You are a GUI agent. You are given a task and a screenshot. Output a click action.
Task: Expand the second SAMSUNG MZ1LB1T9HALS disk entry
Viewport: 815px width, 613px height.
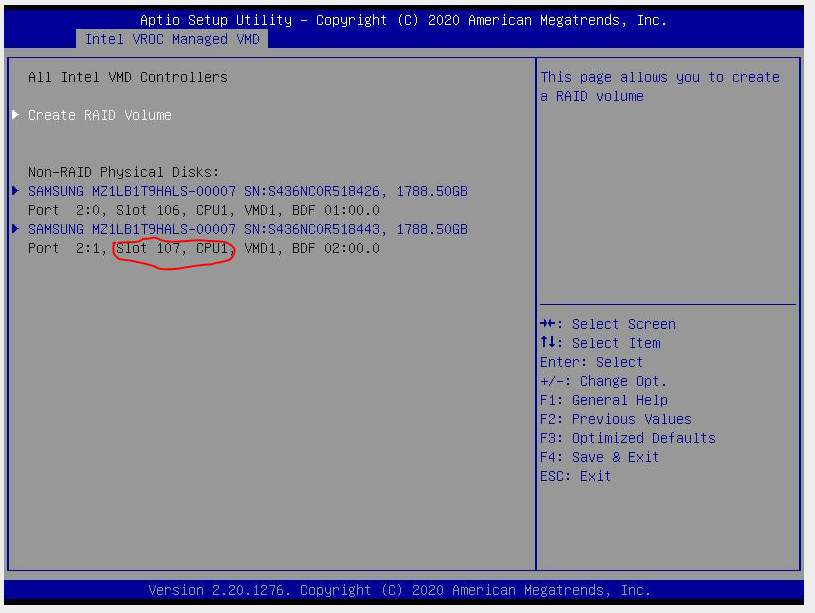pyautogui.click(x=247, y=229)
